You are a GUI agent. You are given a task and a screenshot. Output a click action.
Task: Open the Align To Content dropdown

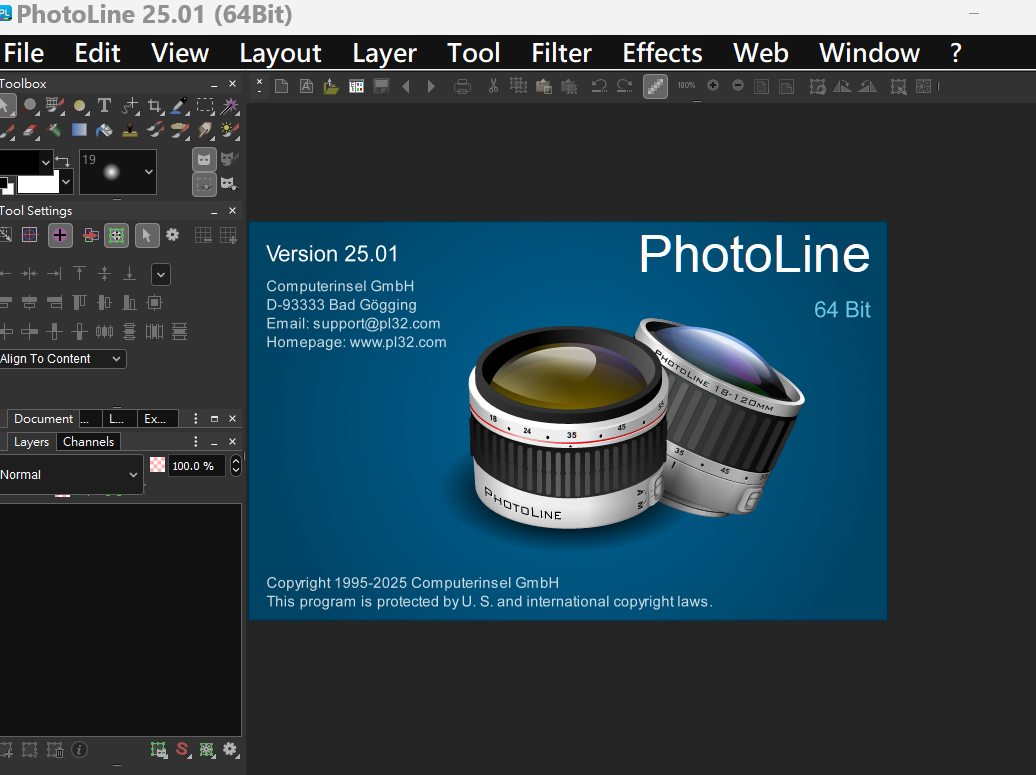point(62,359)
